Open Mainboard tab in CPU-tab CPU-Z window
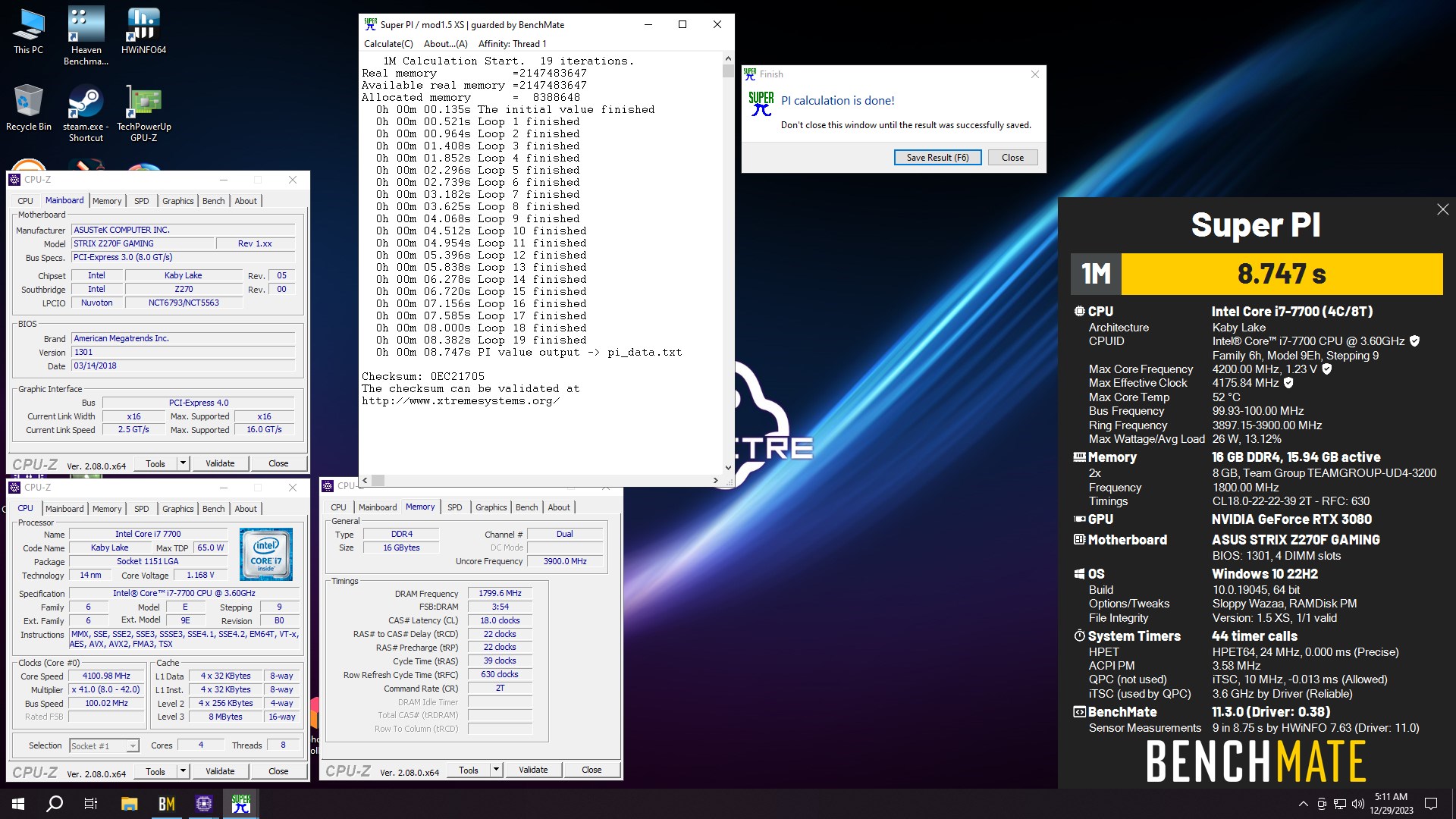Image resolution: width=1456 pixels, height=819 pixels. [64, 509]
